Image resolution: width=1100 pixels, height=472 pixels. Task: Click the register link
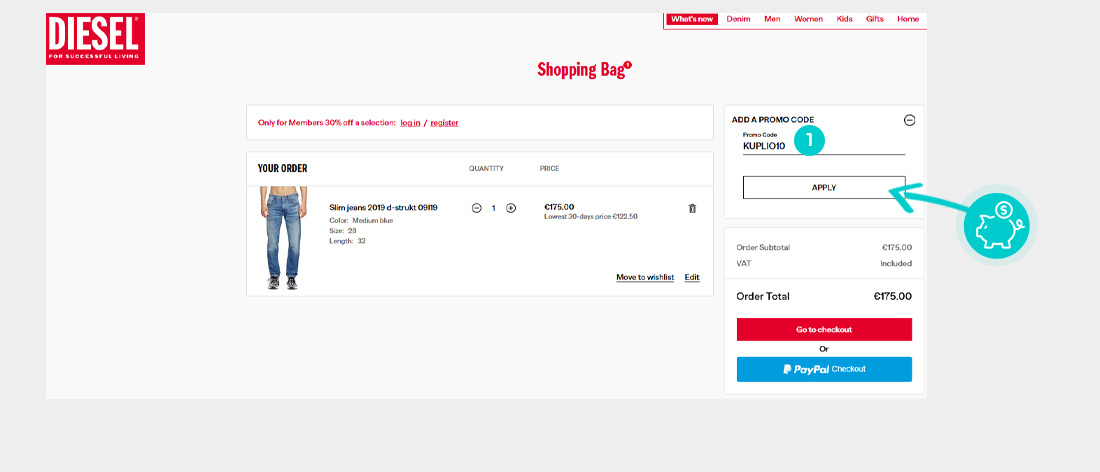444,123
